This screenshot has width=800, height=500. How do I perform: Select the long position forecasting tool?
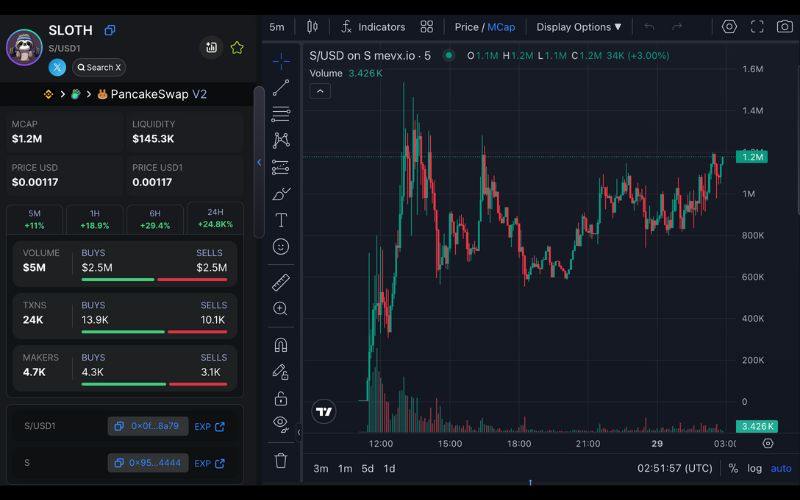click(x=281, y=167)
